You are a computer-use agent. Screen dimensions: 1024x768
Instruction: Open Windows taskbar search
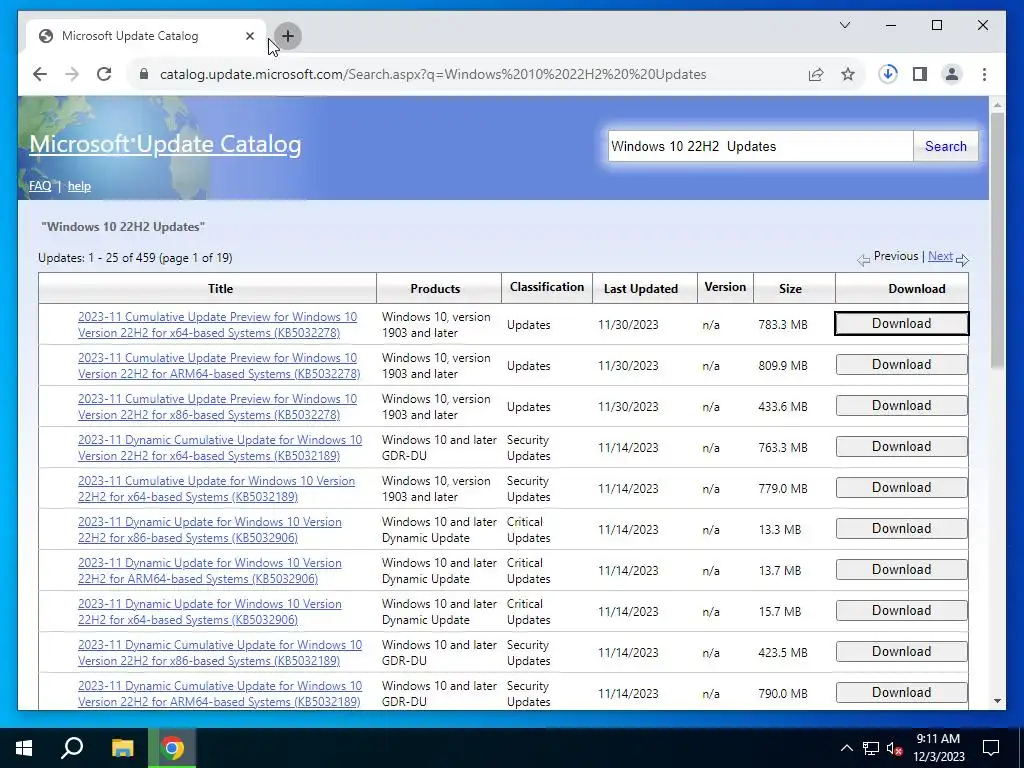click(72, 748)
